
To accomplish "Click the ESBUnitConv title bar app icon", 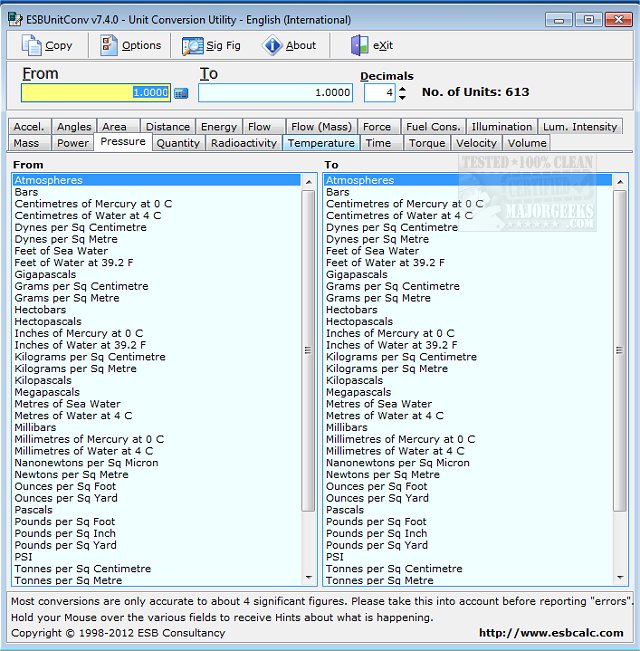I will [x=15, y=19].
